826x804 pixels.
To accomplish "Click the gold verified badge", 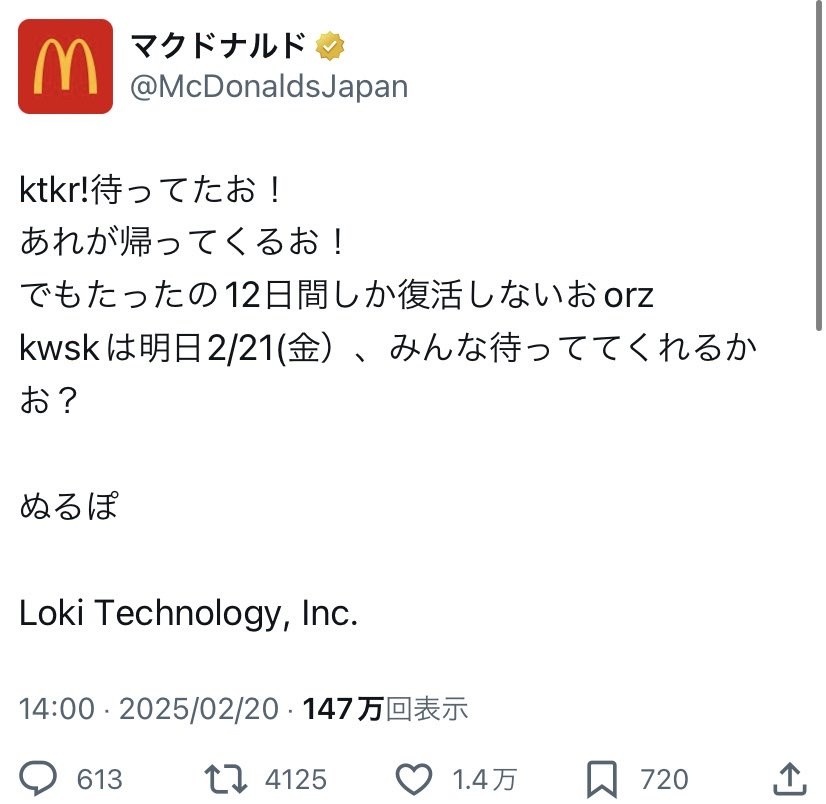I will click(x=331, y=45).
